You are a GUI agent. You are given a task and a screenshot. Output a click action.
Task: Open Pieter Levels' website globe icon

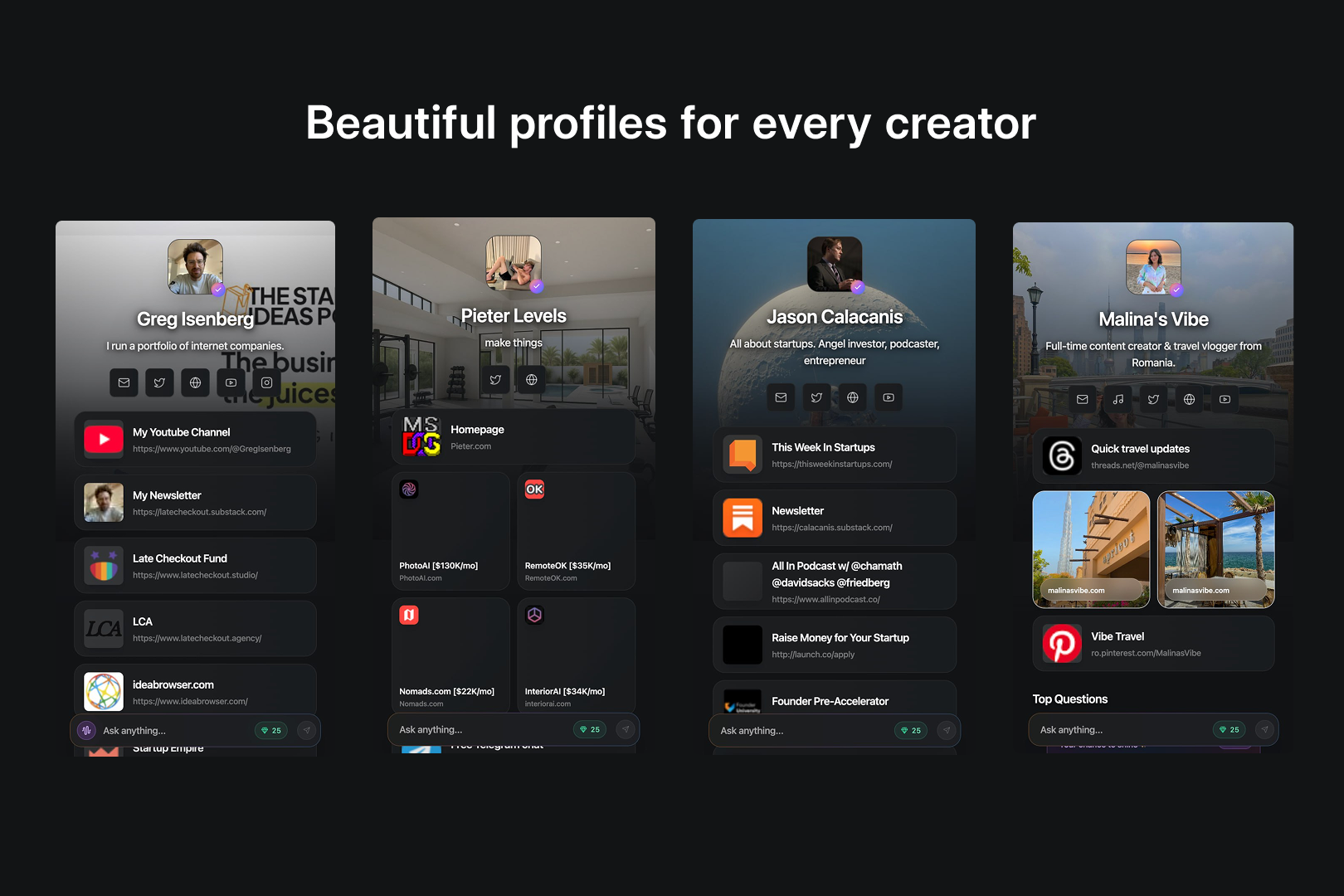[x=531, y=379]
